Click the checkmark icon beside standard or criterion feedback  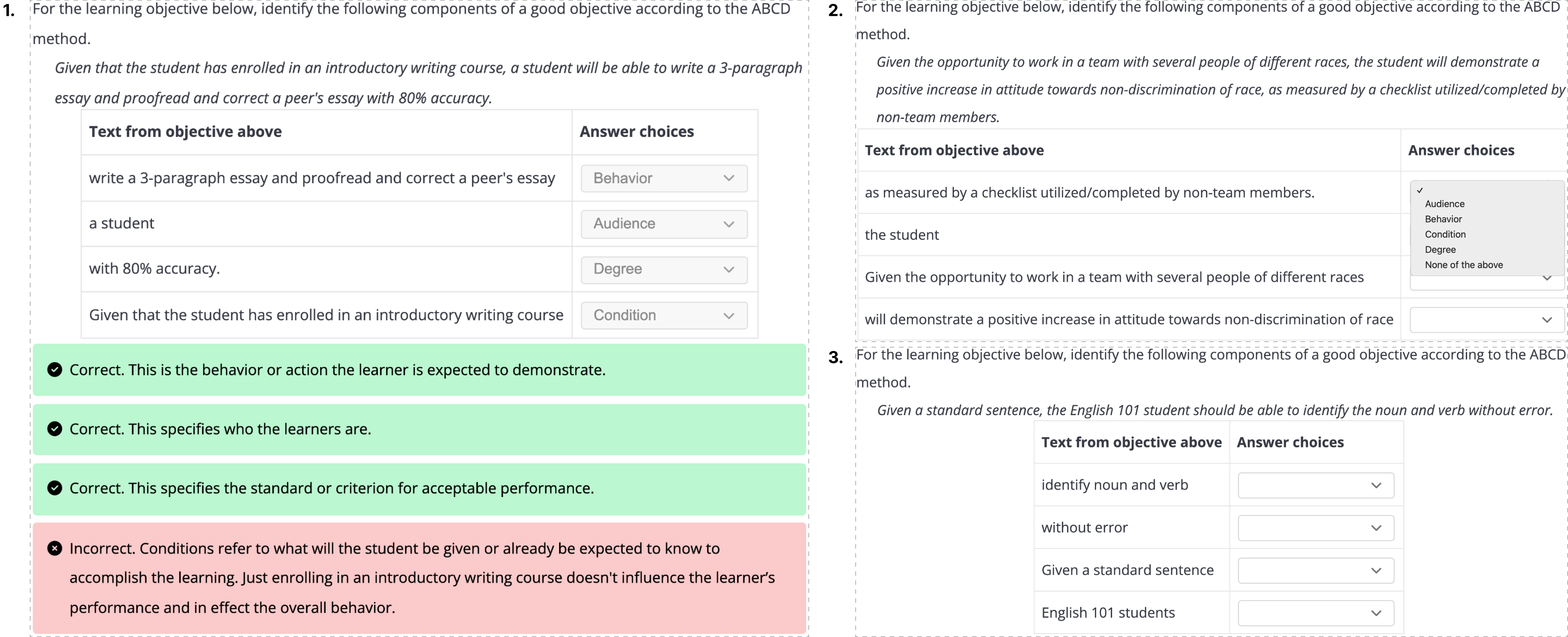55,488
